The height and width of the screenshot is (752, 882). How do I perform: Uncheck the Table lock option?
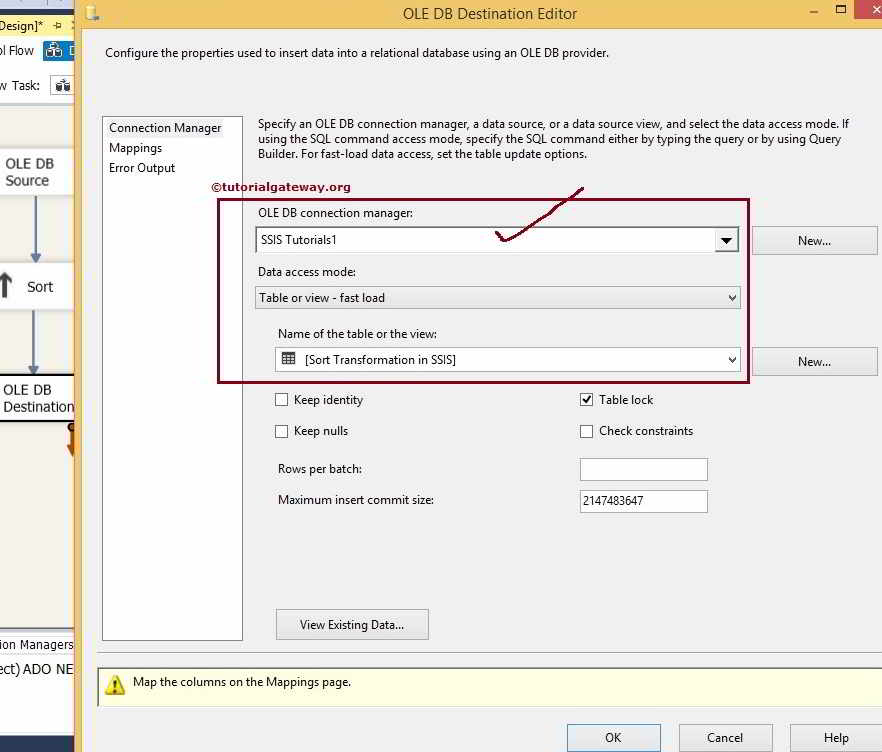586,399
